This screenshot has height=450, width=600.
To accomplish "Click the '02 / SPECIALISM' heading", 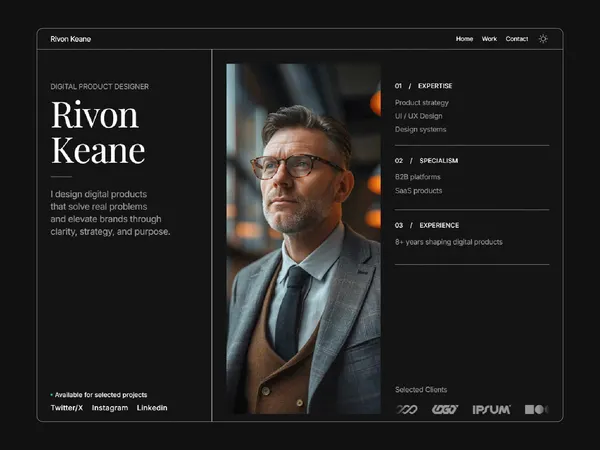I will pyautogui.click(x=426, y=160).
